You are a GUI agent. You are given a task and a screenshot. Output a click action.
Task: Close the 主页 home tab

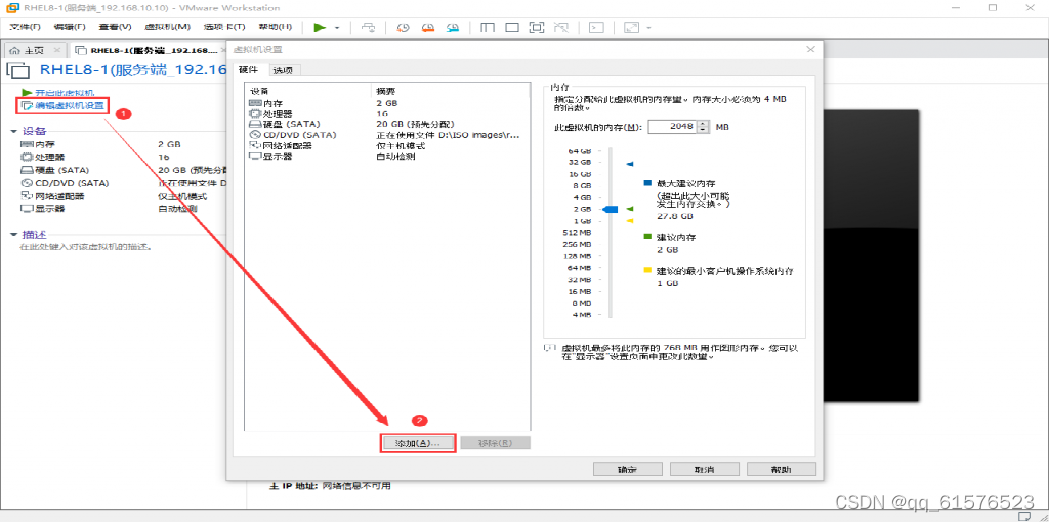(57, 50)
